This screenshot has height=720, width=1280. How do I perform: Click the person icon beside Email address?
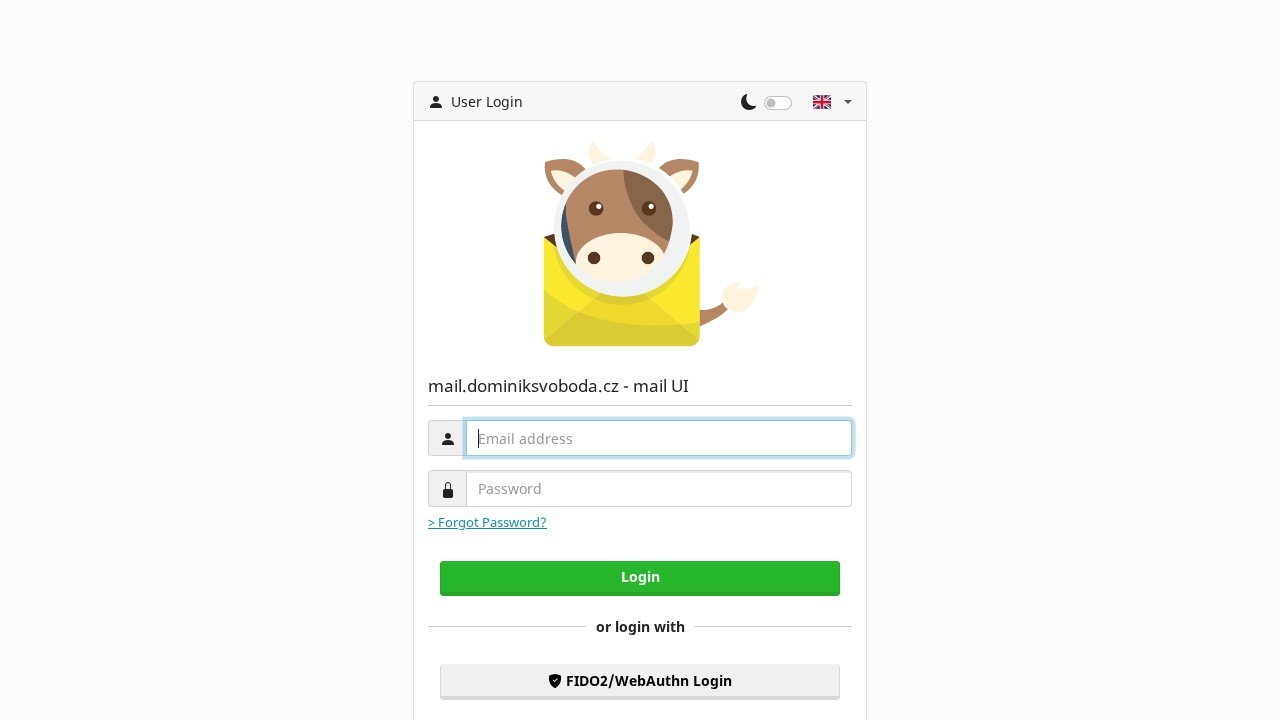pyautogui.click(x=447, y=438)
